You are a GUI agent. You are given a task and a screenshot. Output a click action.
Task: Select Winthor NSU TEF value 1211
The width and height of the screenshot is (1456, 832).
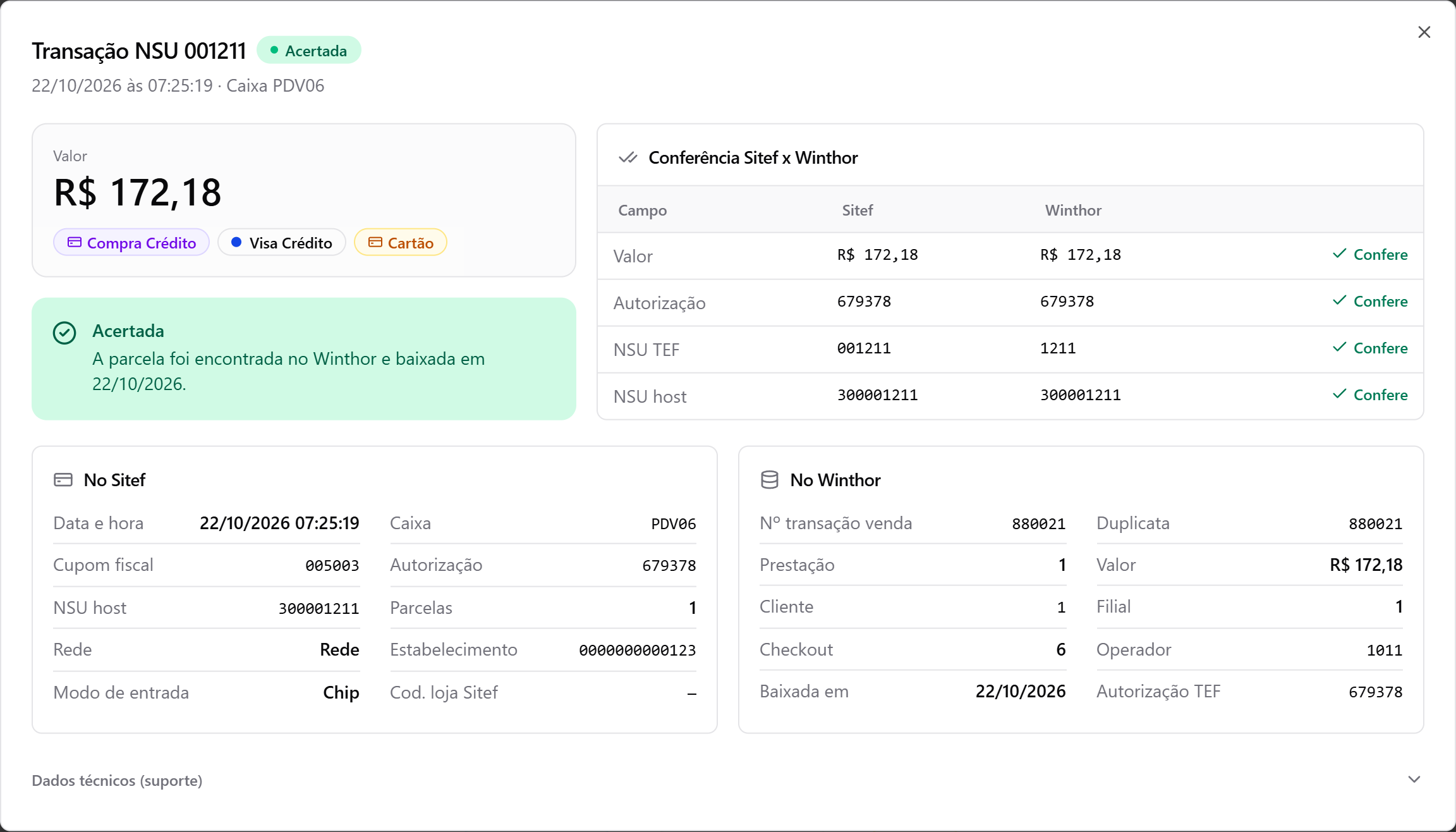(1058, 348)
